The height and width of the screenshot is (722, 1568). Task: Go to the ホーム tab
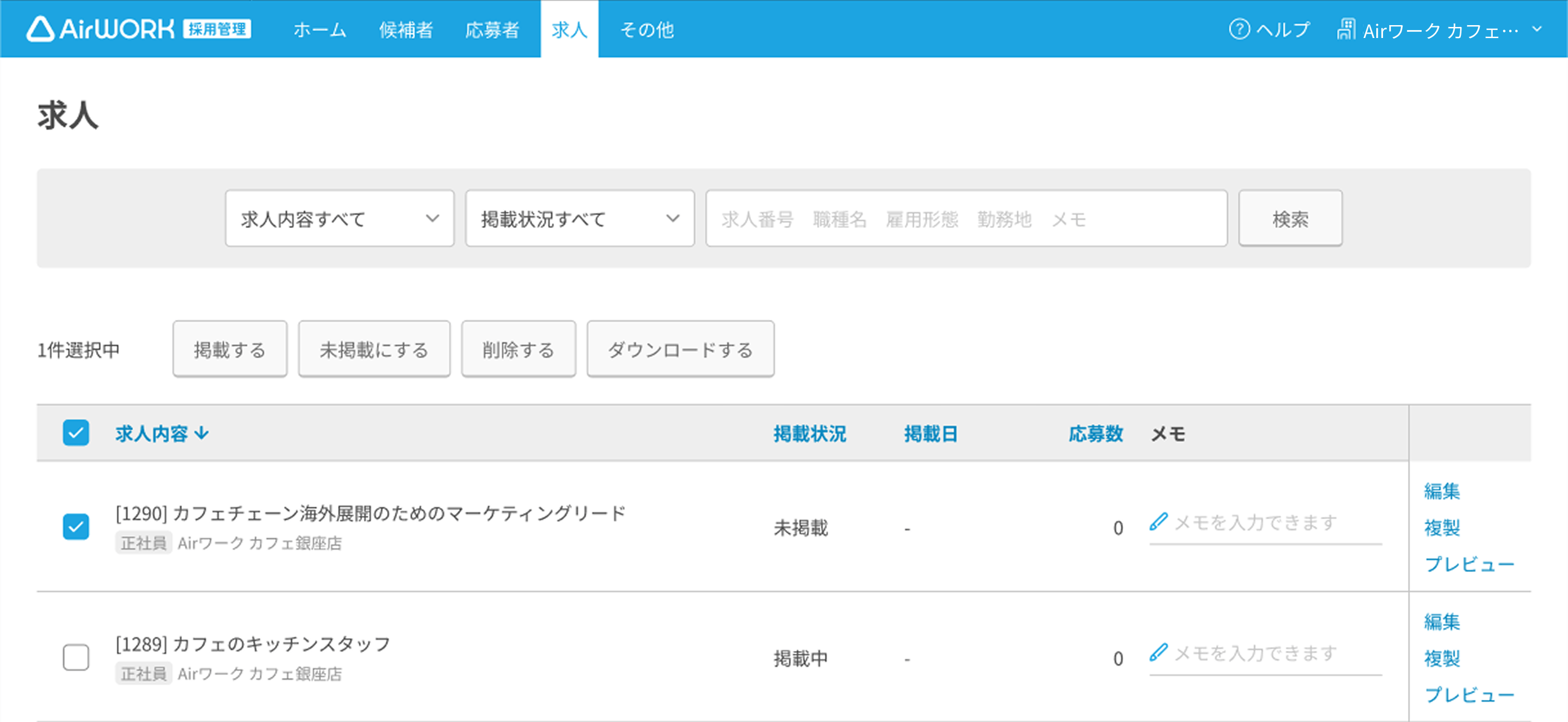[x=320, y=29]
